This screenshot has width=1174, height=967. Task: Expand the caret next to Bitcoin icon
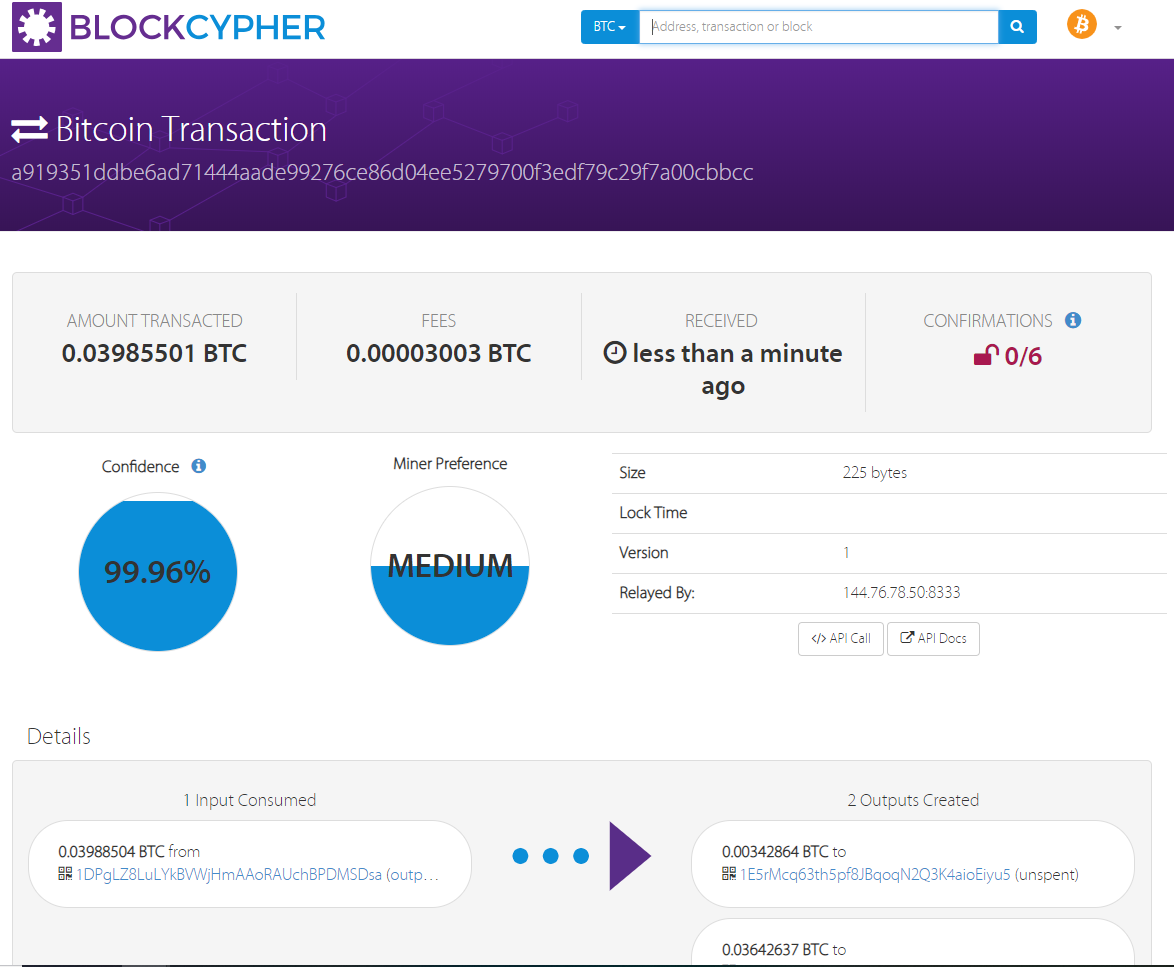click(1117, 28)
